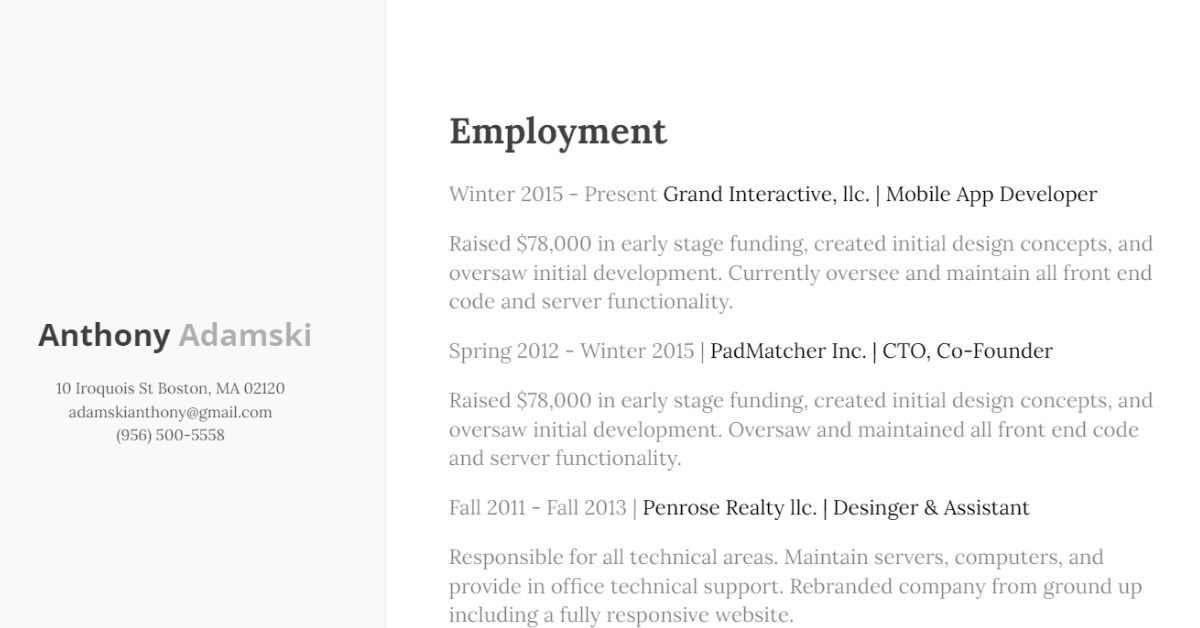Select the Grand Interactive, llc. company name

(766, 194)
